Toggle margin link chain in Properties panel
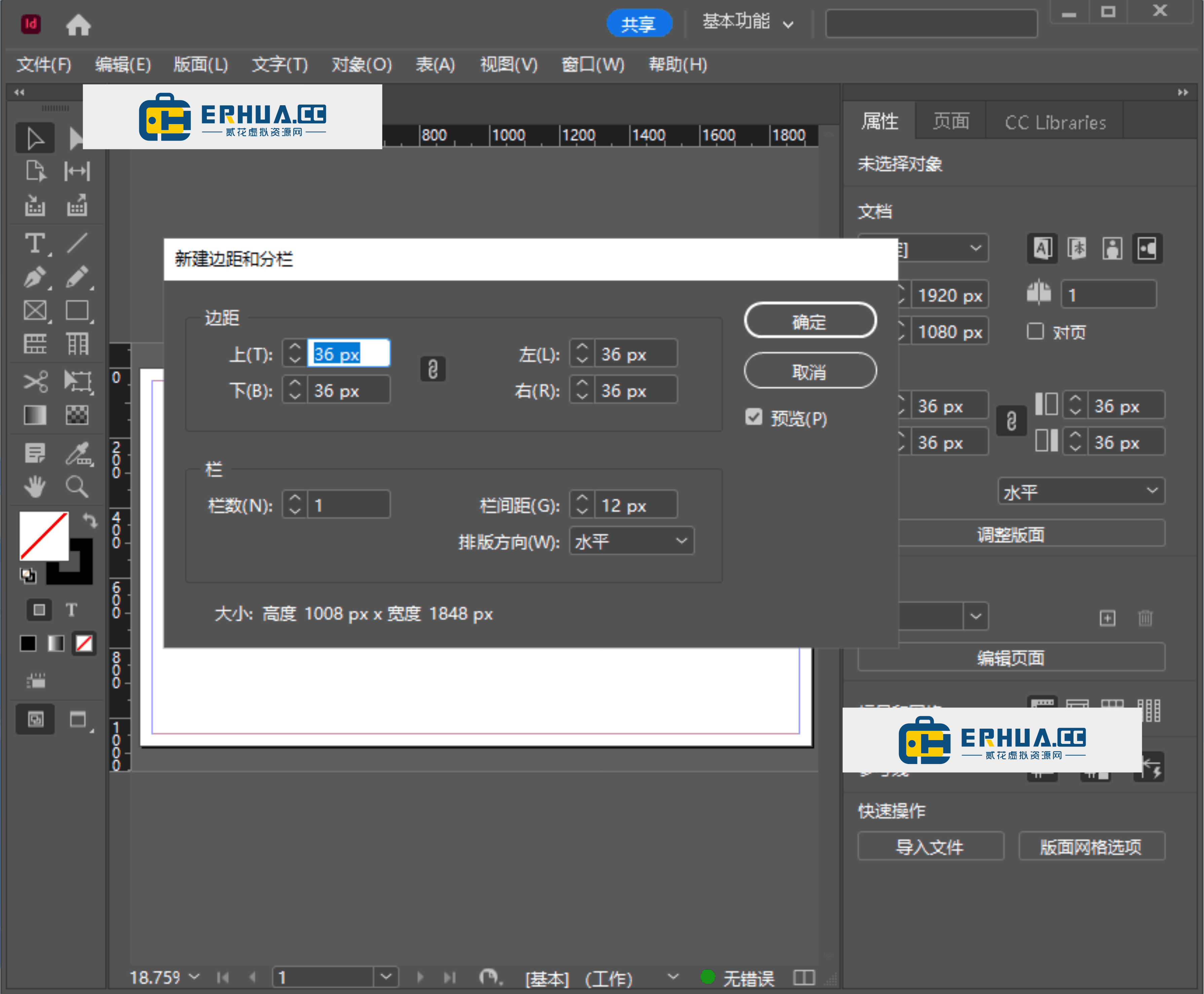 coord(1011,421)
